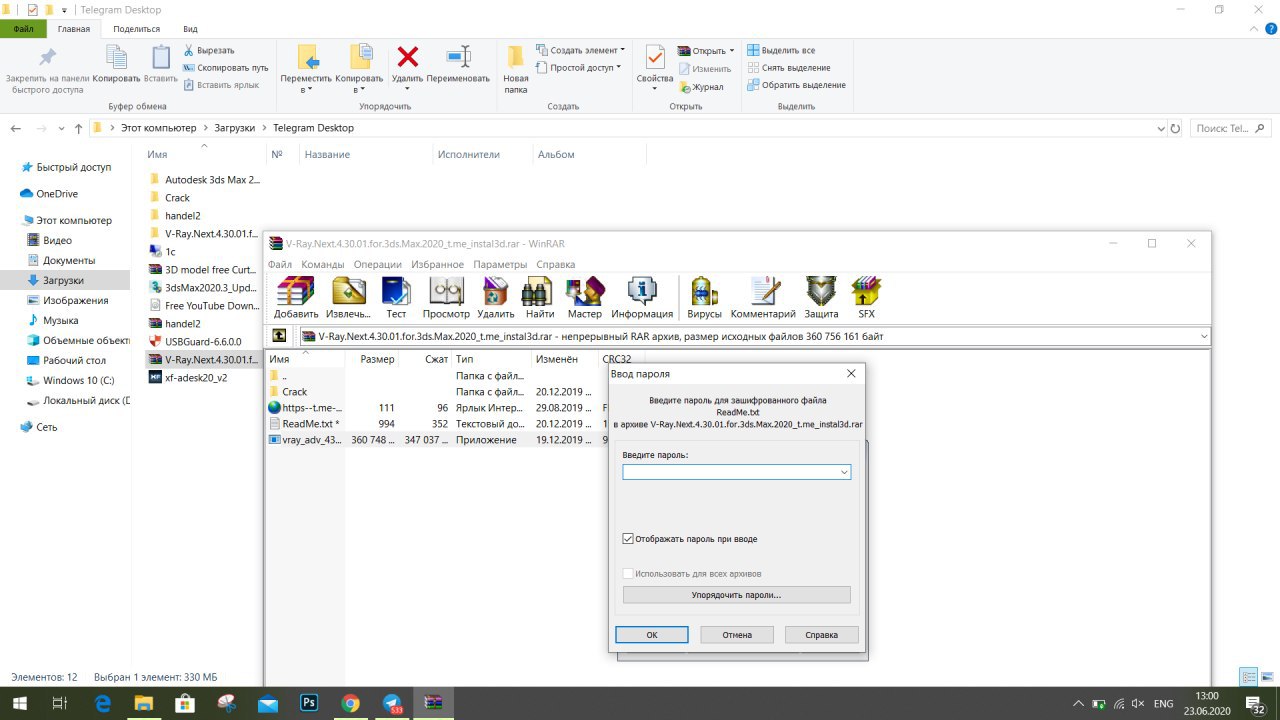Switch to the Поделиться ribbon tab
The image size is (1280, 720).
[x=135, y=30]
